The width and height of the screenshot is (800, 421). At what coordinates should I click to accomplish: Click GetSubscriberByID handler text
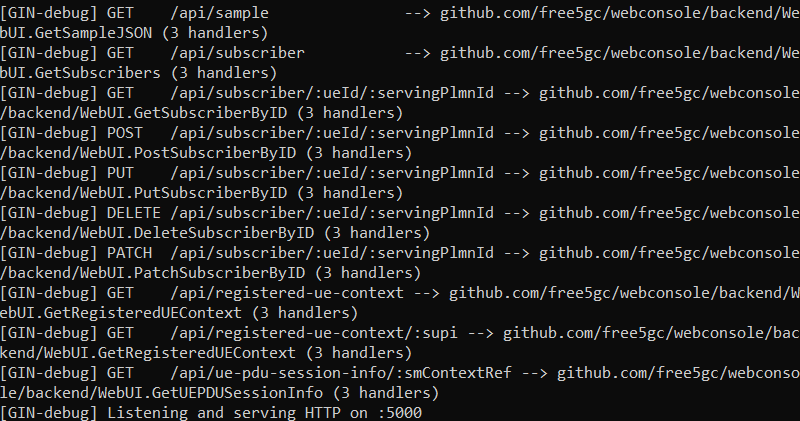point(210,113)
